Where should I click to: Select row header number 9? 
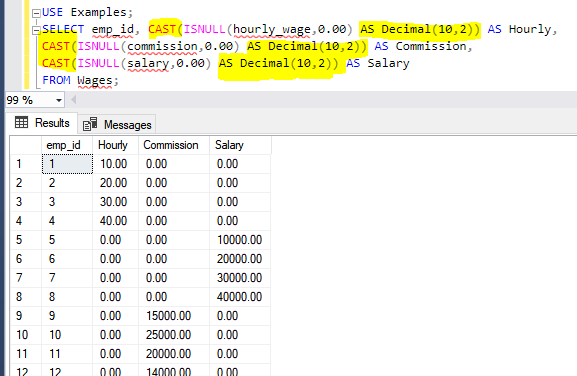(26, 316)
